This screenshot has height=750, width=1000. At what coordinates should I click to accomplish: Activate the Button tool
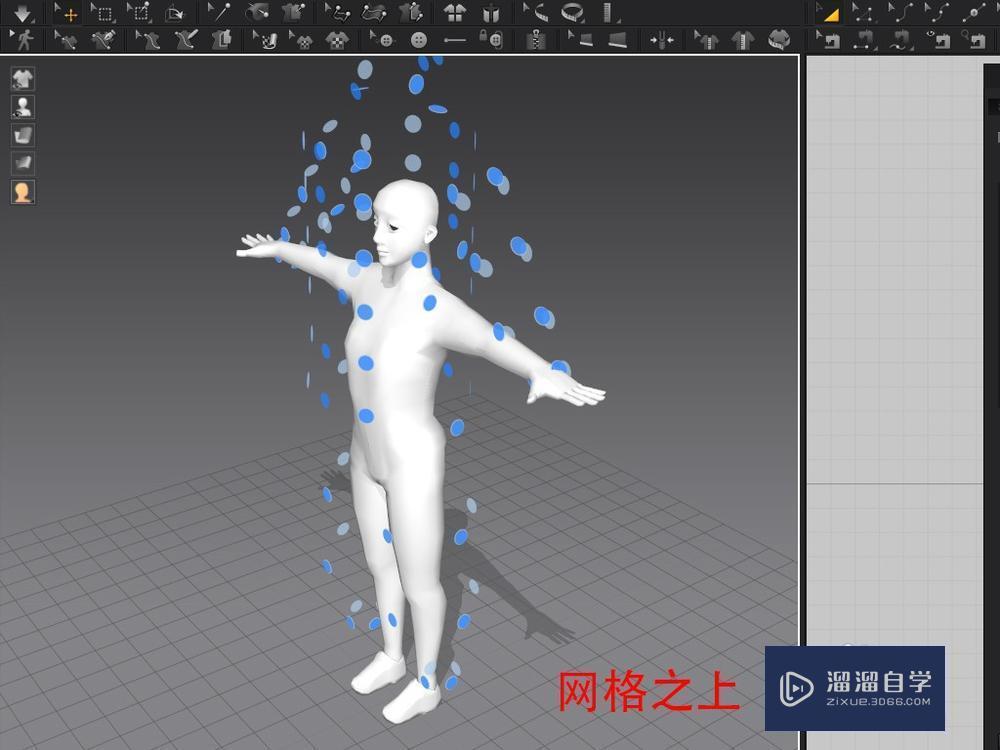coord(417,40)
